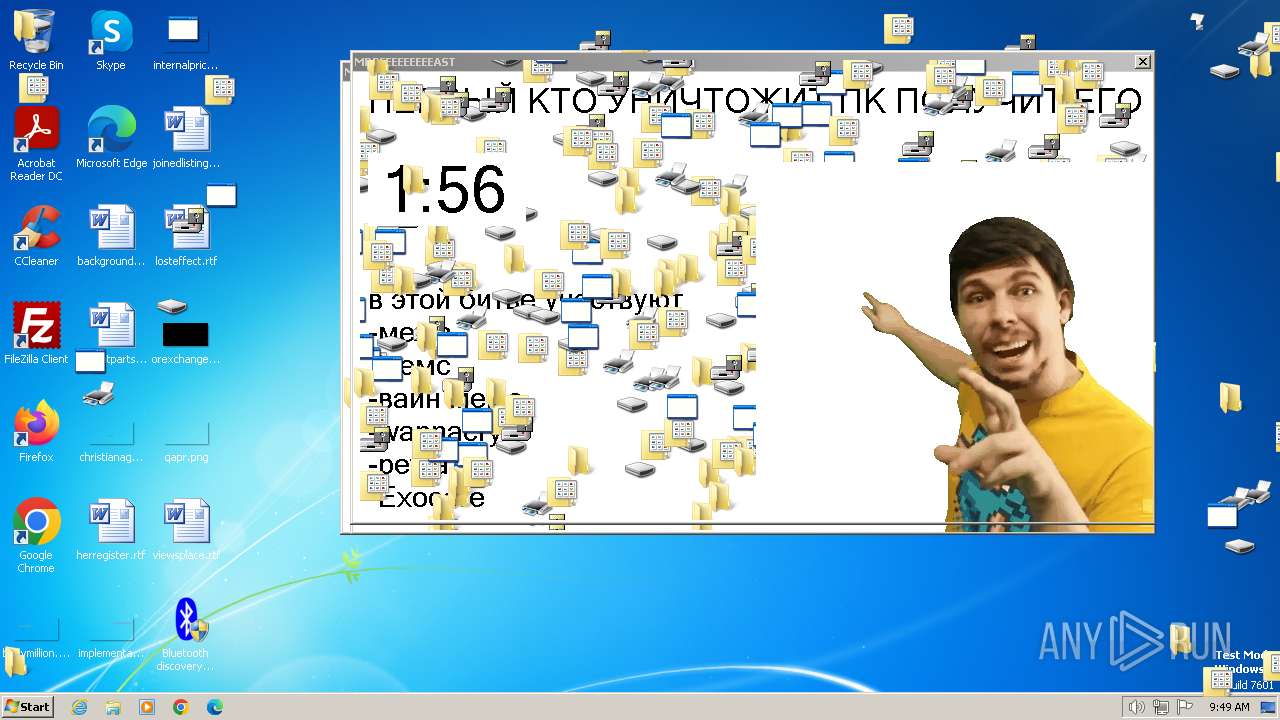Open Windows Explorer from the taskbar
Image resolution: width=1280 pixels, height=720 pixels.
113,707
